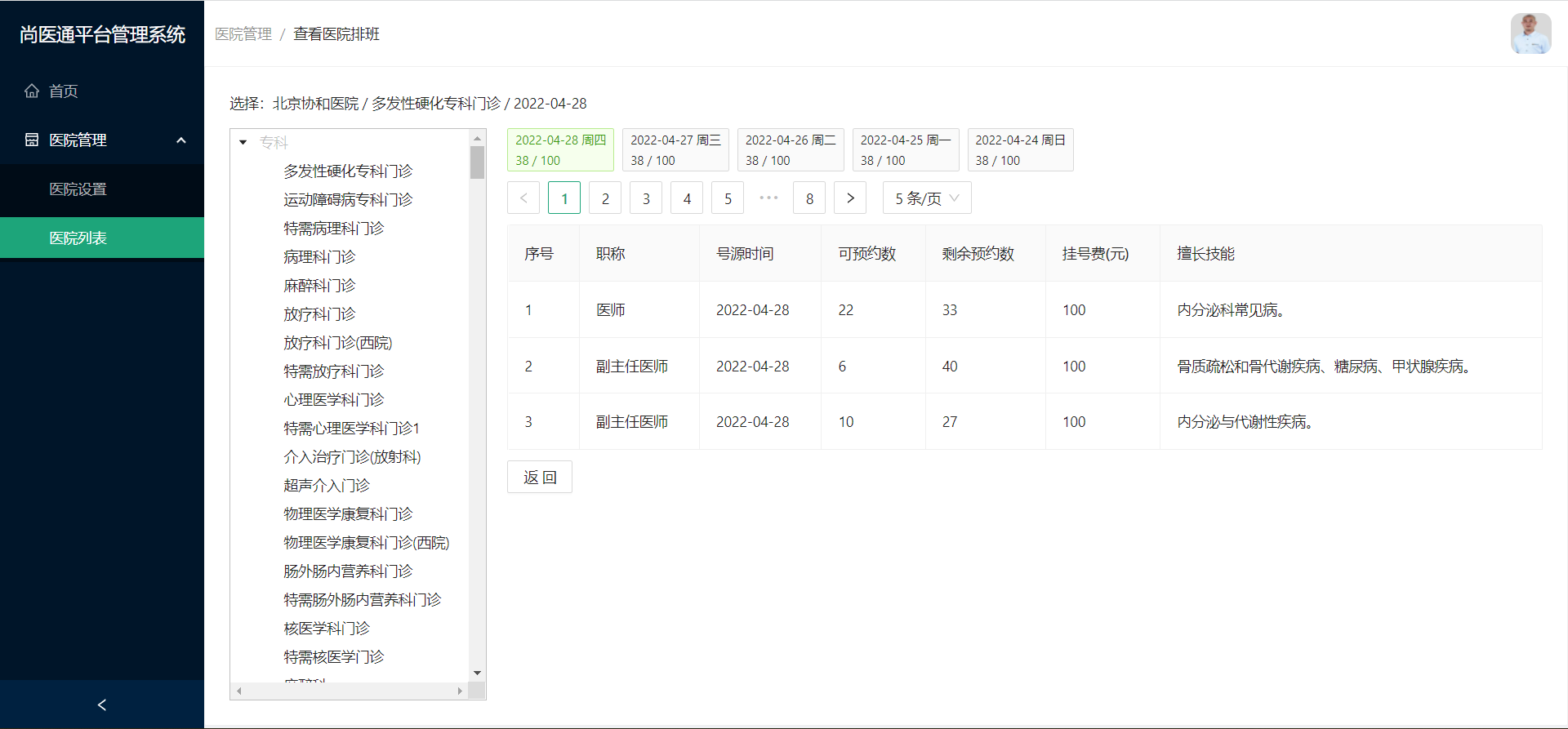Click the 返回 back button

pos(540,477)
